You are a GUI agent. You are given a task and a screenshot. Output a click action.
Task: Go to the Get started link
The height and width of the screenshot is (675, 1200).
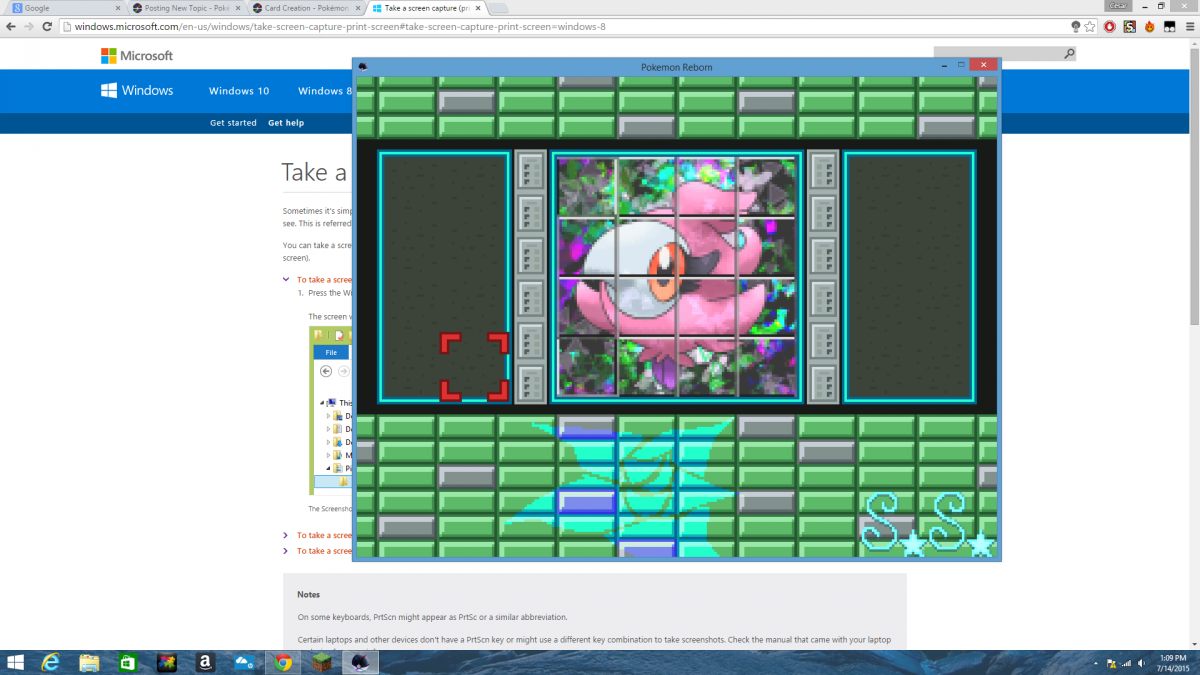pyautogui.click(x=233, y=123)
